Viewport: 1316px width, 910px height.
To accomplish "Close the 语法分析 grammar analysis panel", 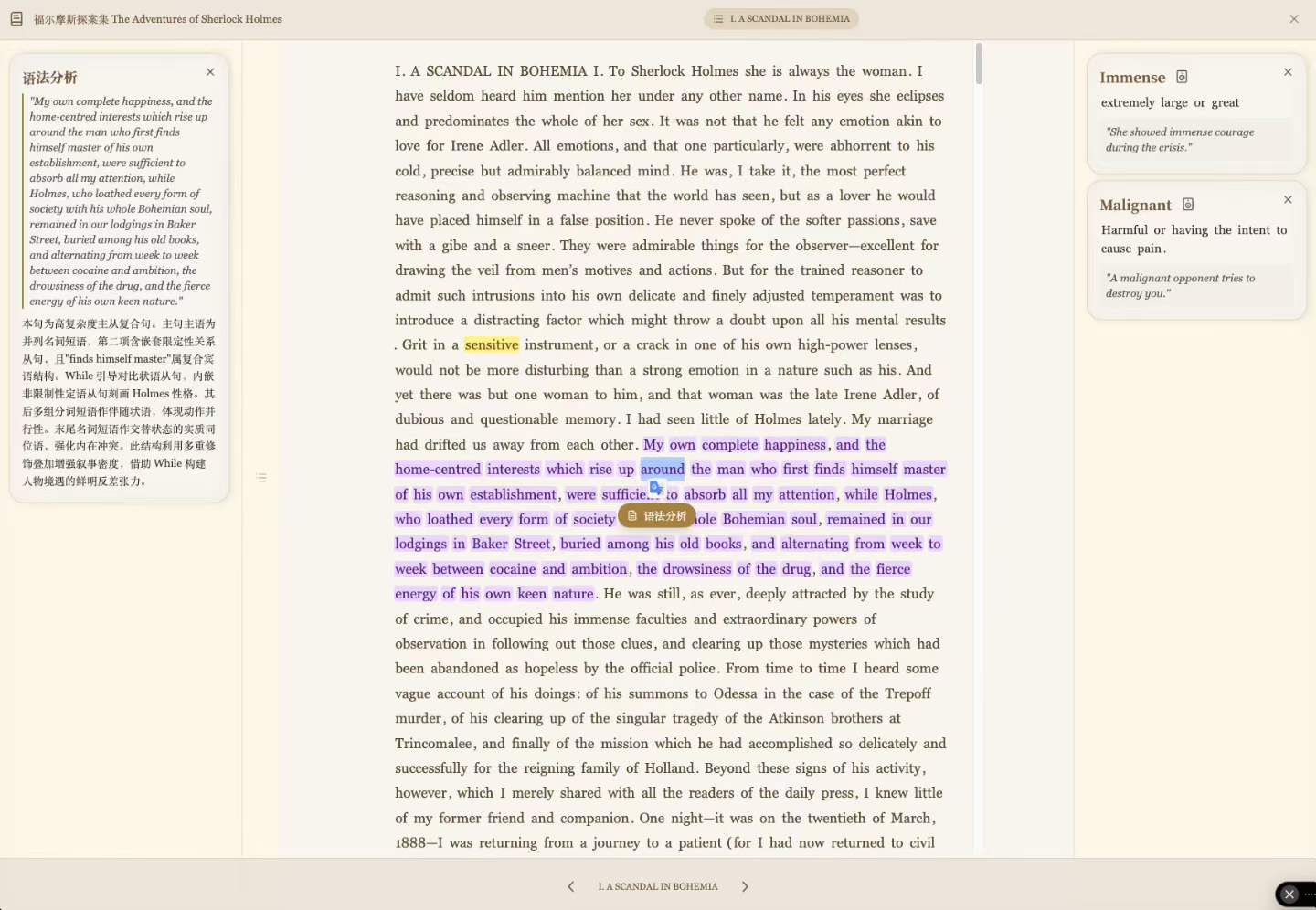I will [210, 72].
